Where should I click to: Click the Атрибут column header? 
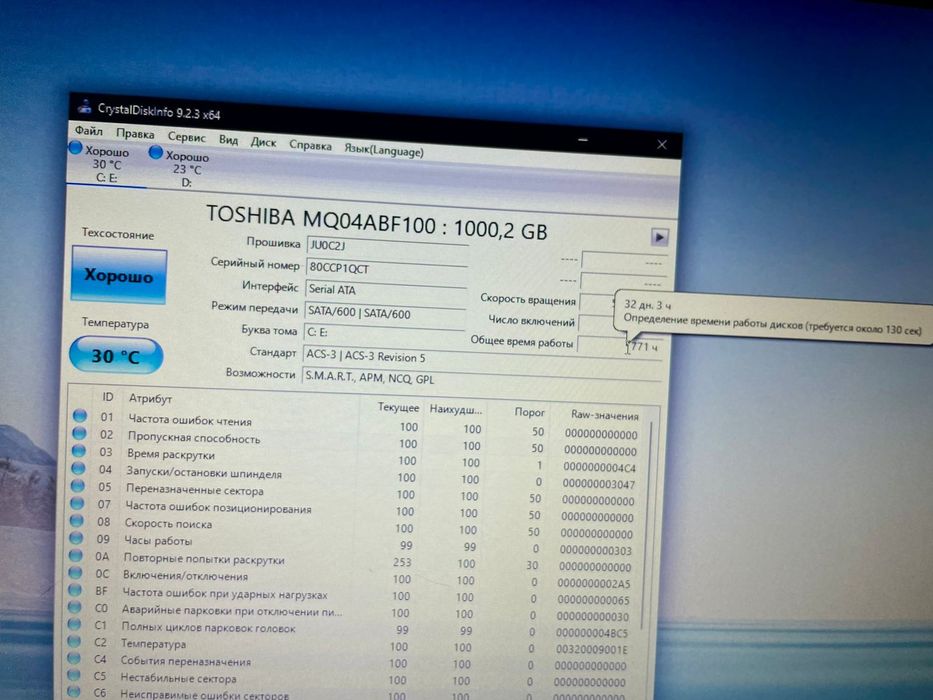(150, 399)
